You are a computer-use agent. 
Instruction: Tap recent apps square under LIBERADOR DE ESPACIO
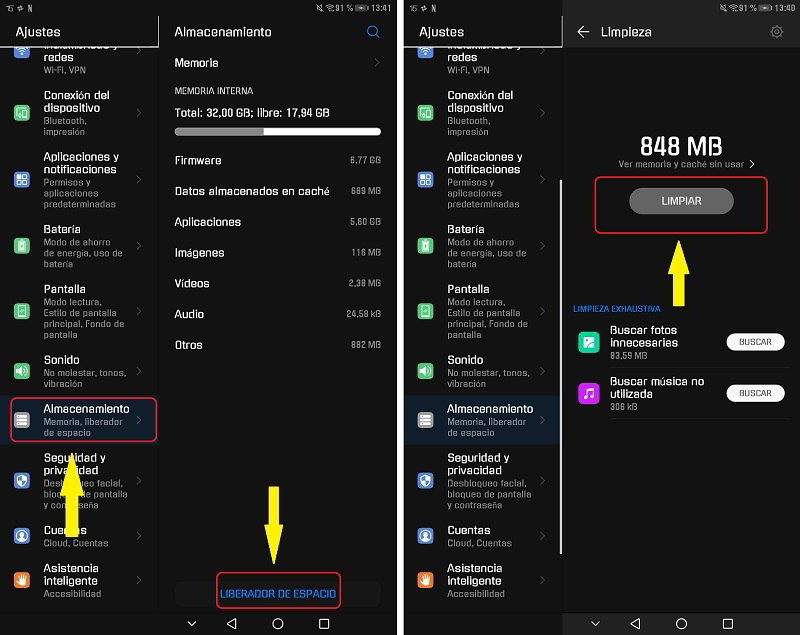tap(324, 623)
